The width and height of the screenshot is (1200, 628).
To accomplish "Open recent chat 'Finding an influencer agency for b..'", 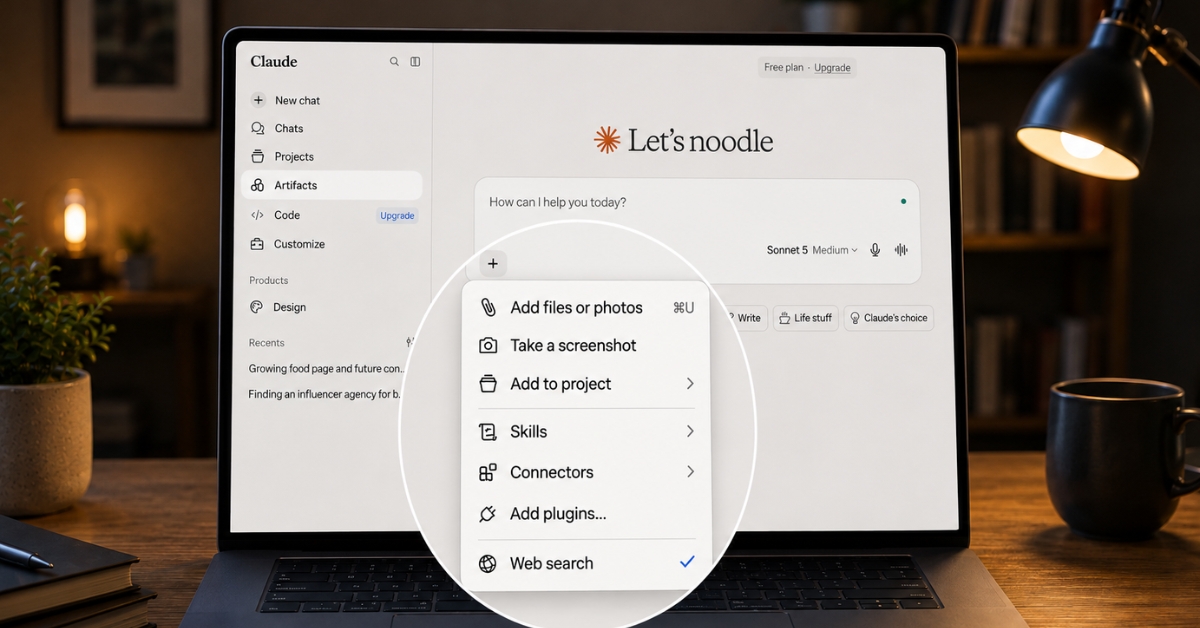I will tap(324, 394).
